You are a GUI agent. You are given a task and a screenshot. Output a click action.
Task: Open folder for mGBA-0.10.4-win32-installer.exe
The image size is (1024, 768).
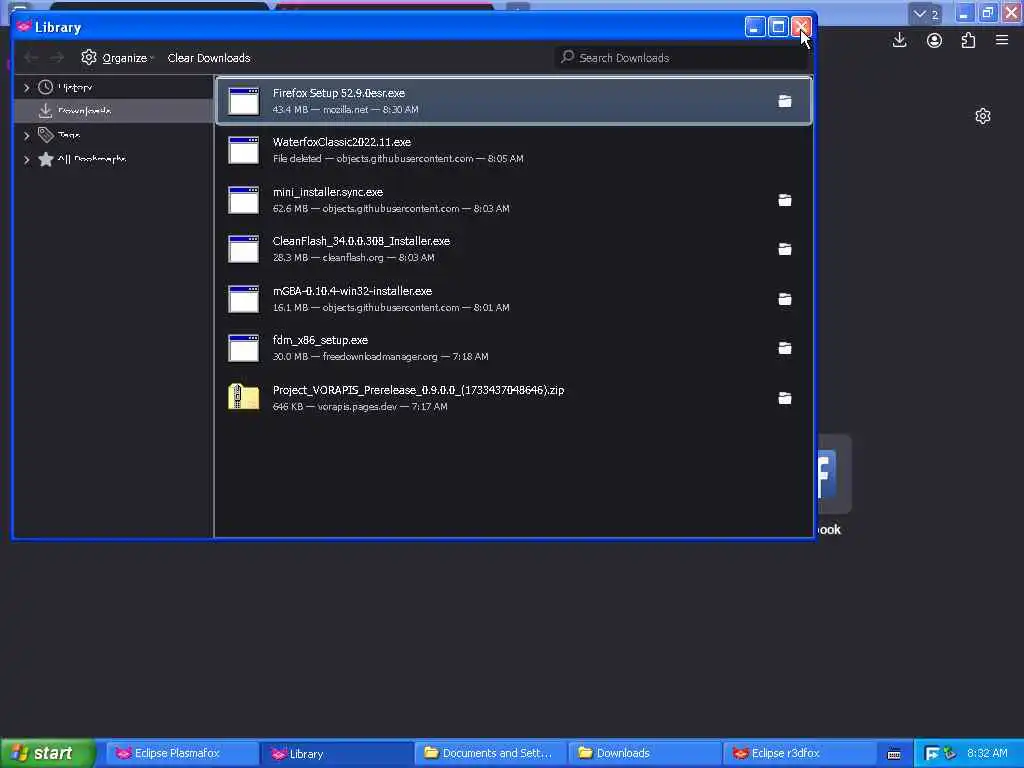[784, 298]
